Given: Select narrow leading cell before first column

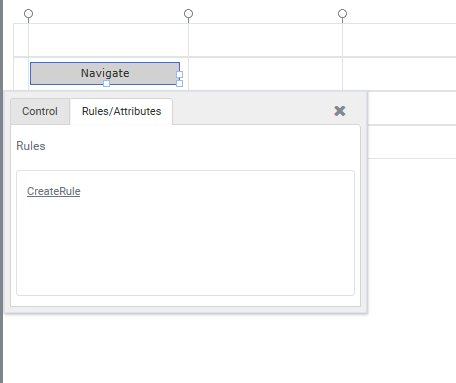Looking at the screenshot, I should (21, 40).
